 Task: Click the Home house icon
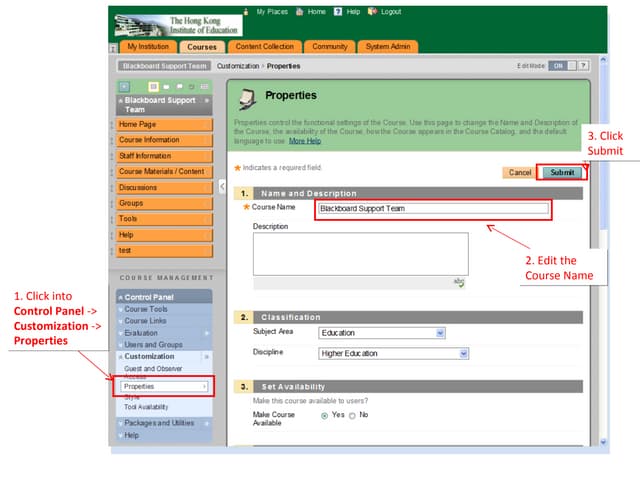click(300, 11)
